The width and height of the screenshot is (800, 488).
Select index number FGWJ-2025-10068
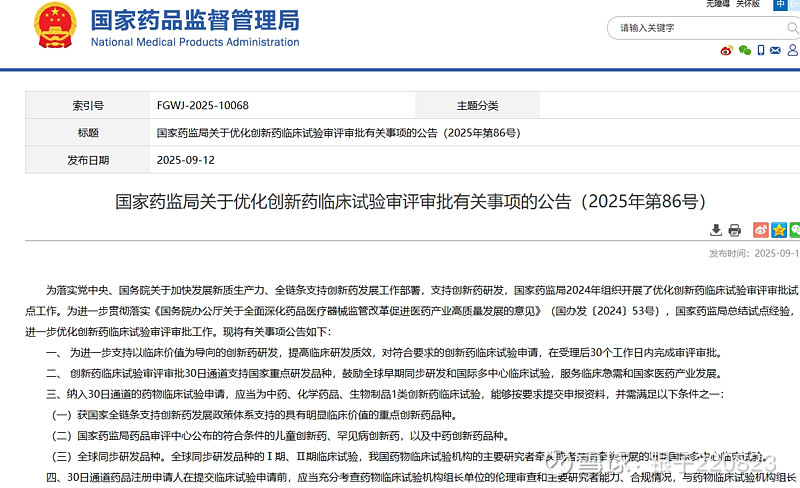click(x=203, y=105)
